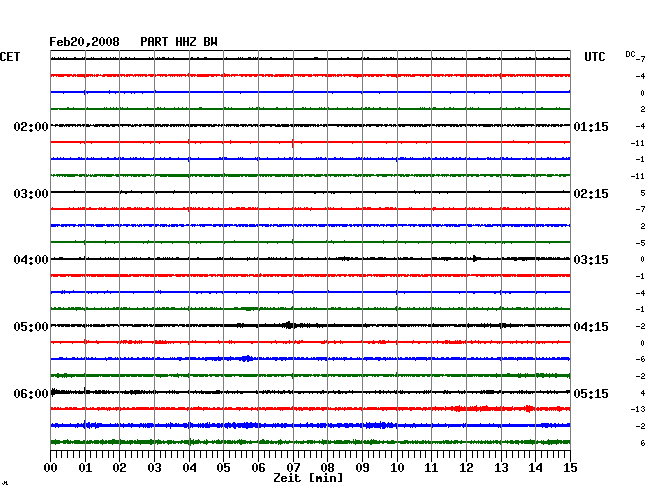Click the PART HHZ BW station title
Screen dimensions: 650x494
click(x=178, y=42)
